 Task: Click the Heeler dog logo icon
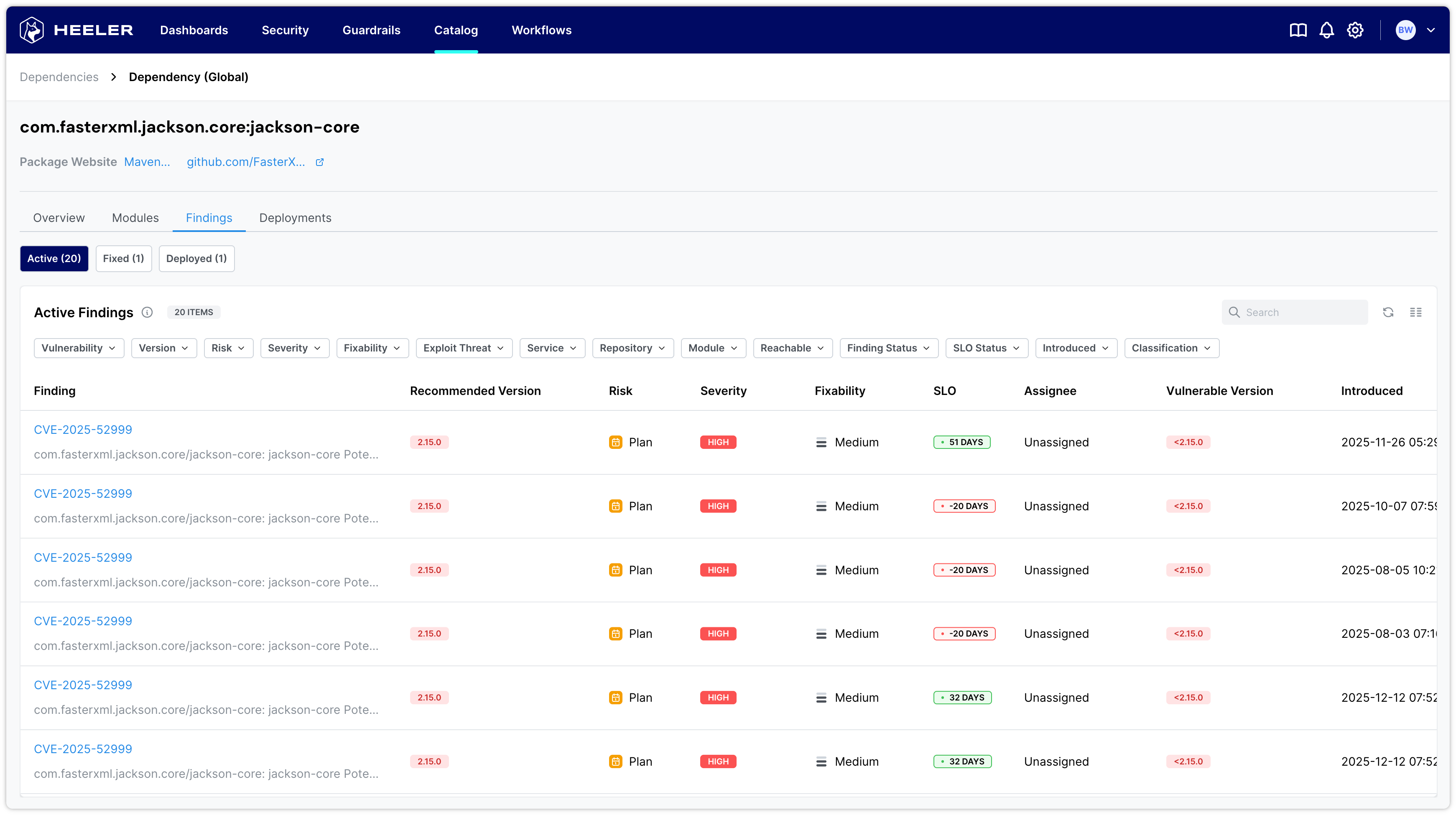32,30
